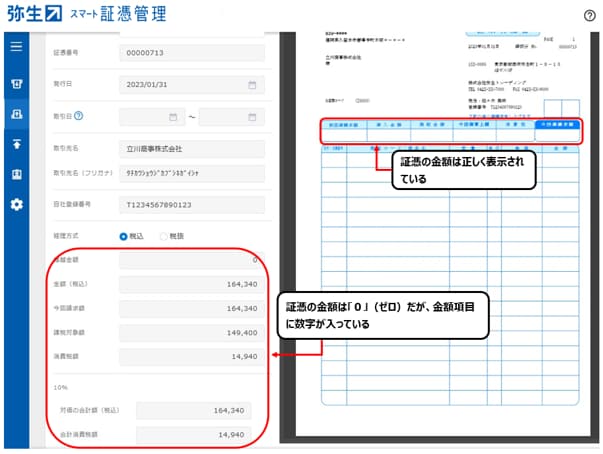Select the 税抜 radio button
The height and width of the screenshot is (454, 603).
[x=164, y=237]
